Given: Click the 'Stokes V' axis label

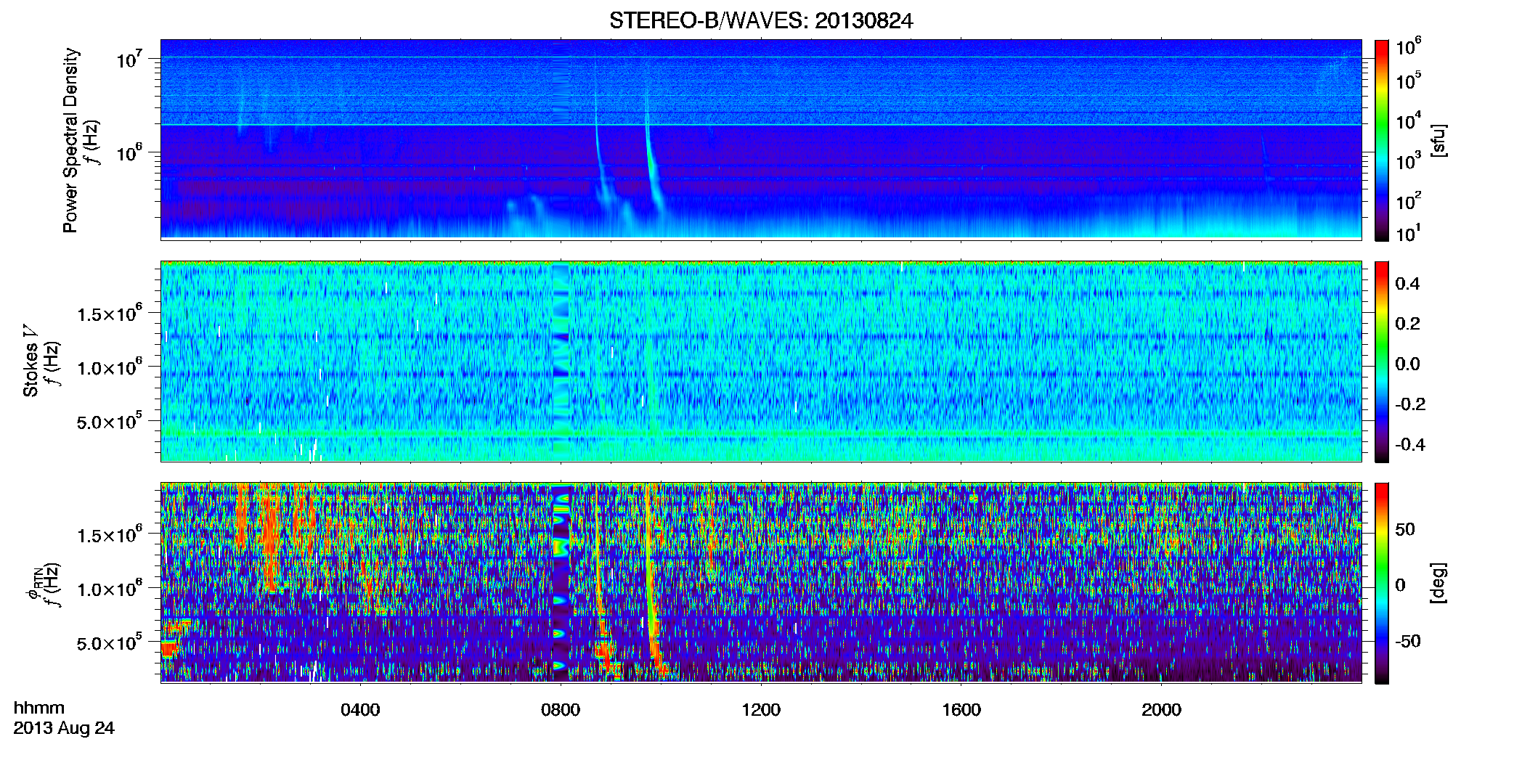Looking at the screenshot, I should 31,361.
